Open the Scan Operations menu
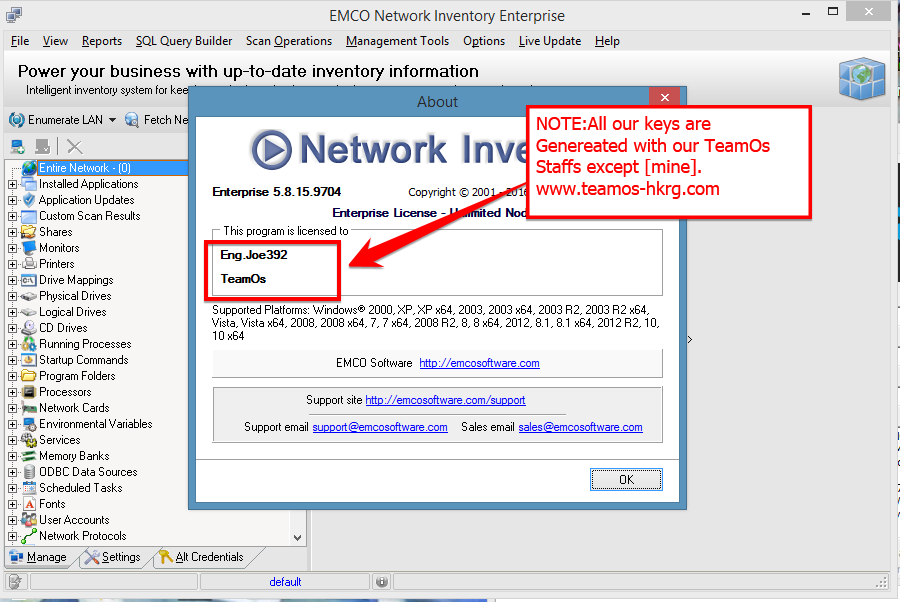Screen dimensions: 900x602 click(289, 41)
